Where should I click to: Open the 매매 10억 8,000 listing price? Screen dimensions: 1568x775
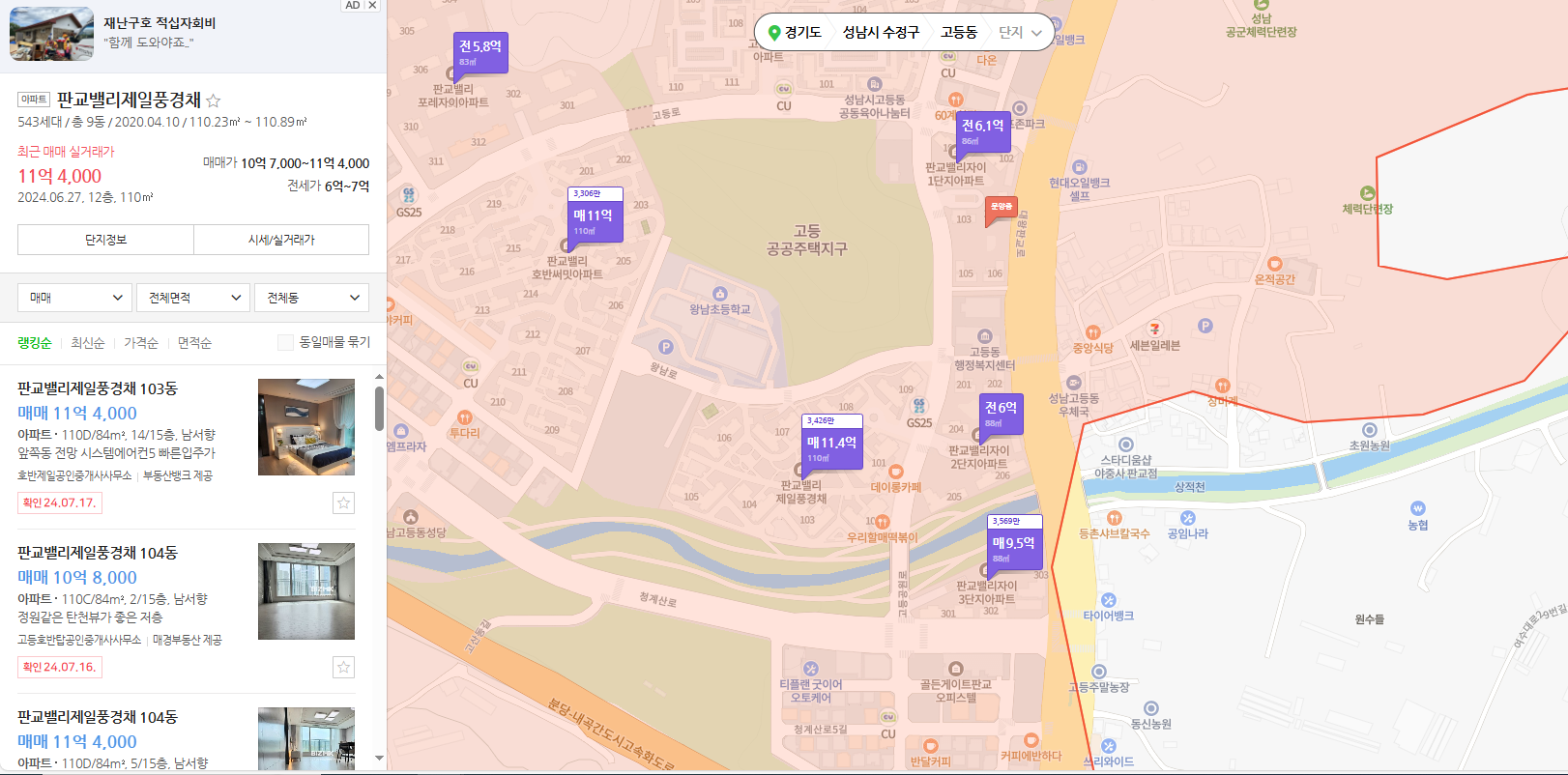77,577
